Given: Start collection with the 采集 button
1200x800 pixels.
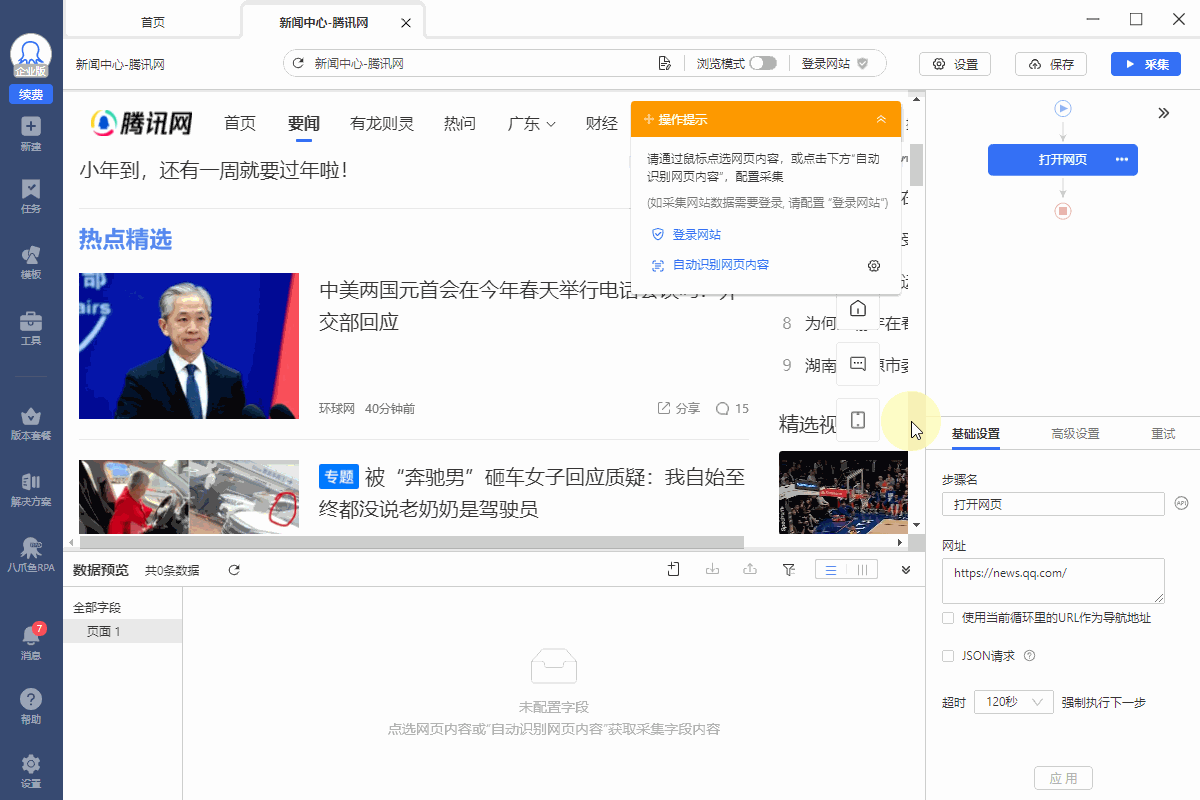Looking at the screenshot, I should click(x=1146, y=64).
